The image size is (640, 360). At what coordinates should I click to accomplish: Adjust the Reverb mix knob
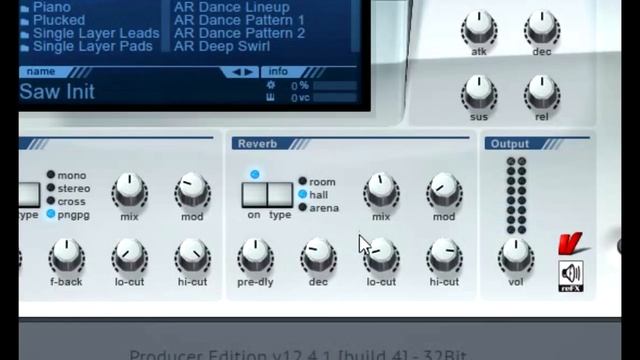[x=381, y=191]
